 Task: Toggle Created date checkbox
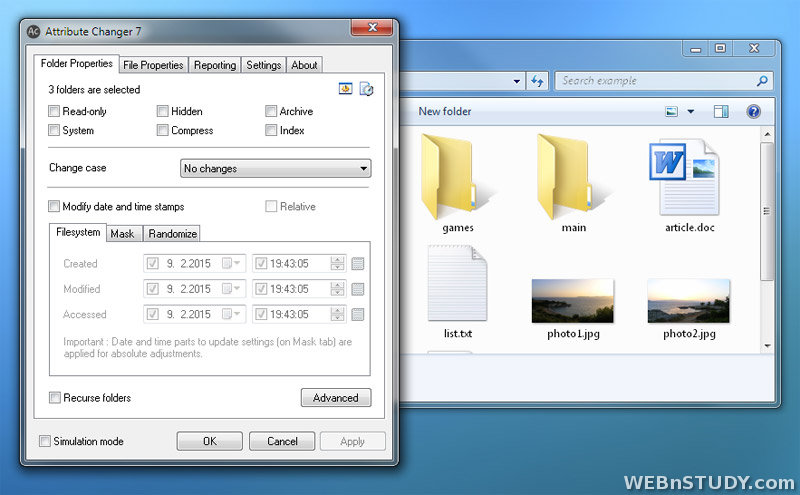tap(153, 263)
